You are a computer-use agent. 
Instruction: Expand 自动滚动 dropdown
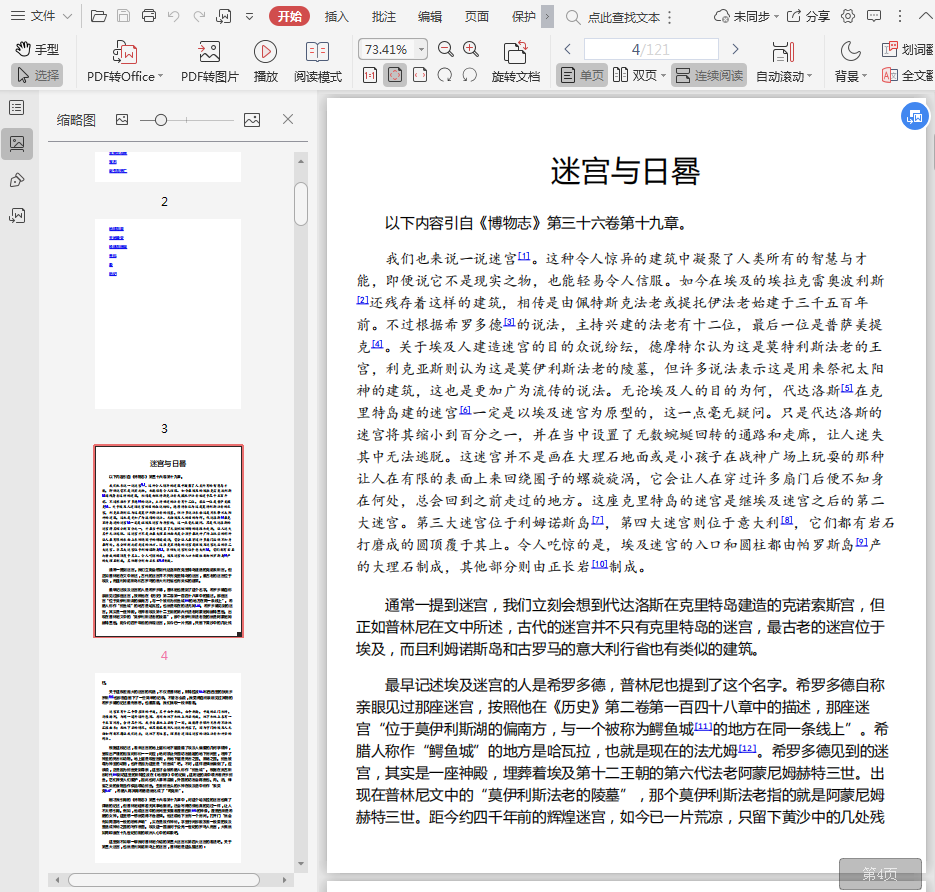tap(809, 76)
